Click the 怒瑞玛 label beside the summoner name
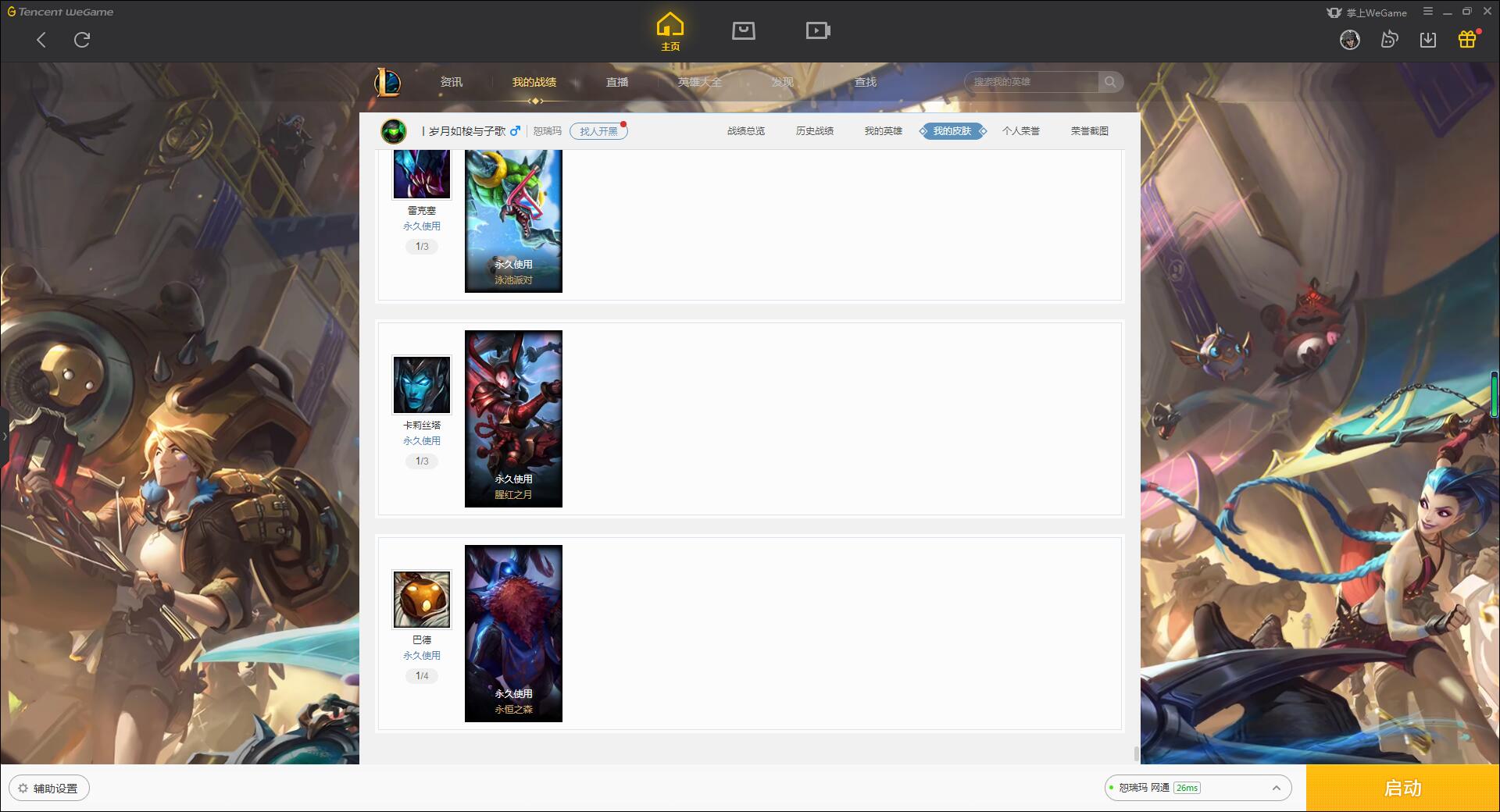Screen dimensions: 1500x812 (x=547, y=131)
